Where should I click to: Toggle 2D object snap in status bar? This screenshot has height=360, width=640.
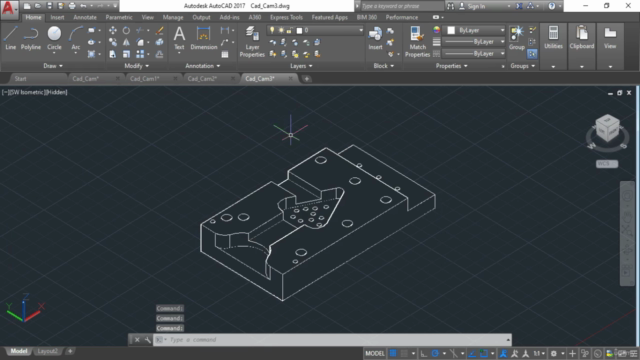point(484,353)
